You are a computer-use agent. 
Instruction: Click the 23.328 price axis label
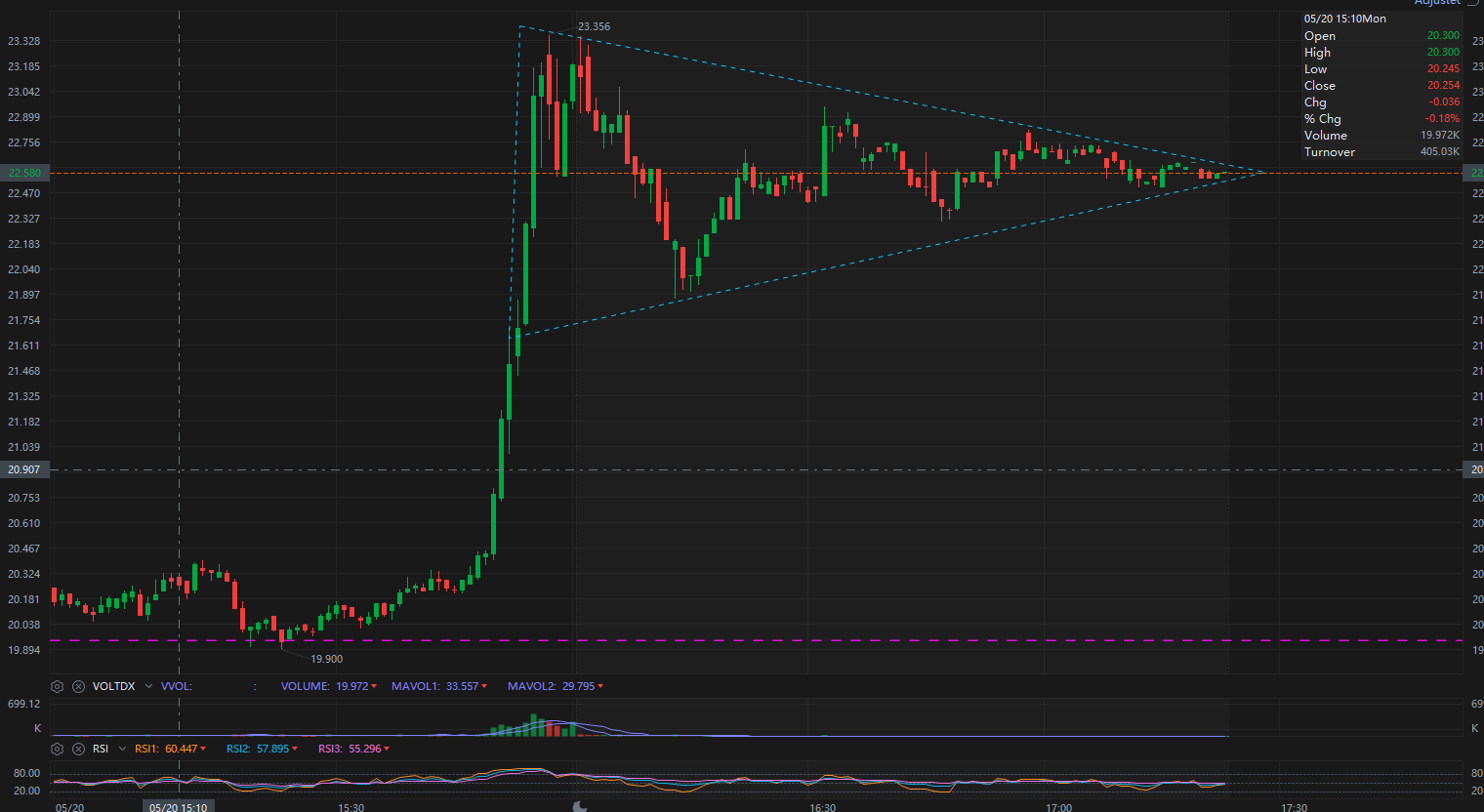pos(24,41)
